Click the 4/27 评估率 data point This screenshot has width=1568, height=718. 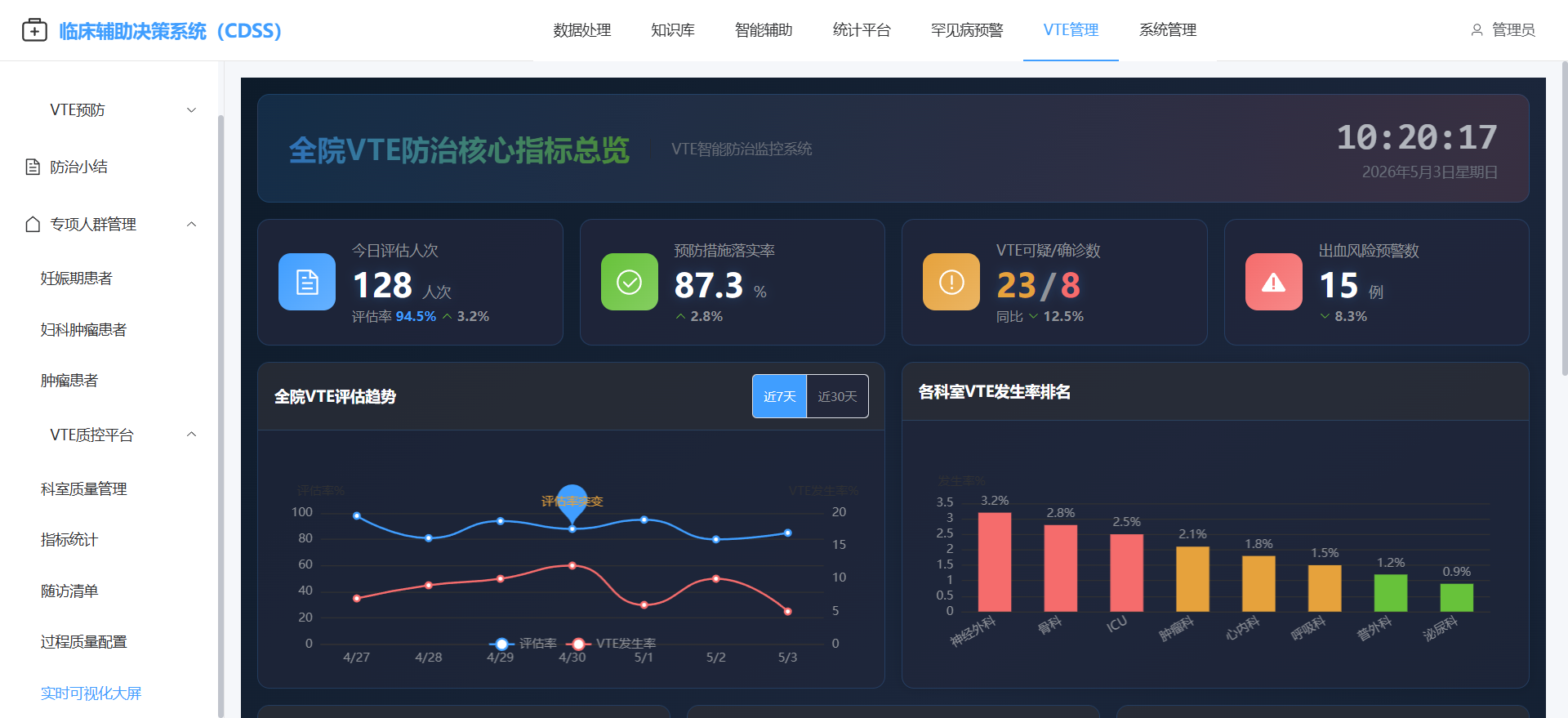[357, 516]
